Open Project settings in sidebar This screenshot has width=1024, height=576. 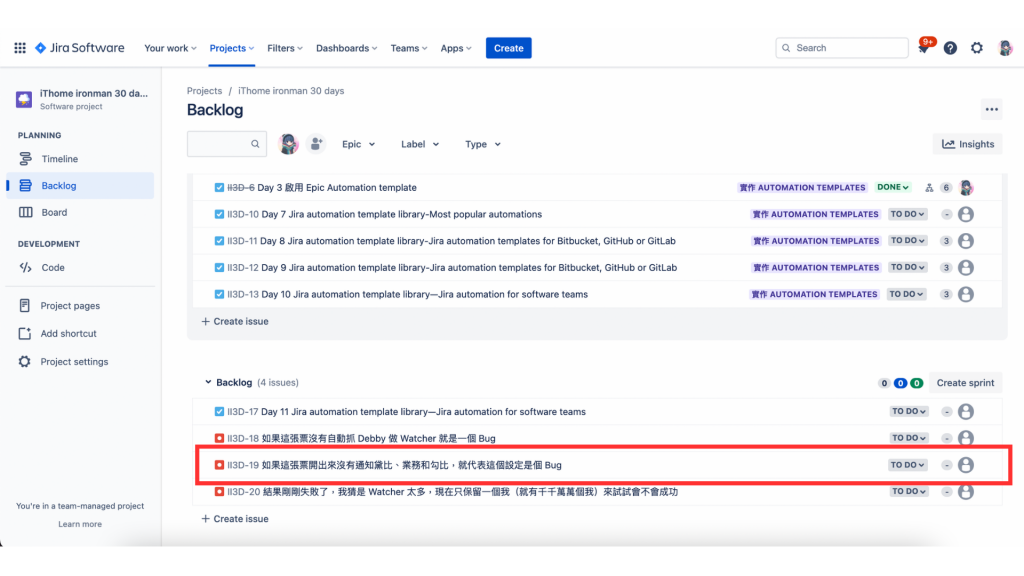coord(80,362)
